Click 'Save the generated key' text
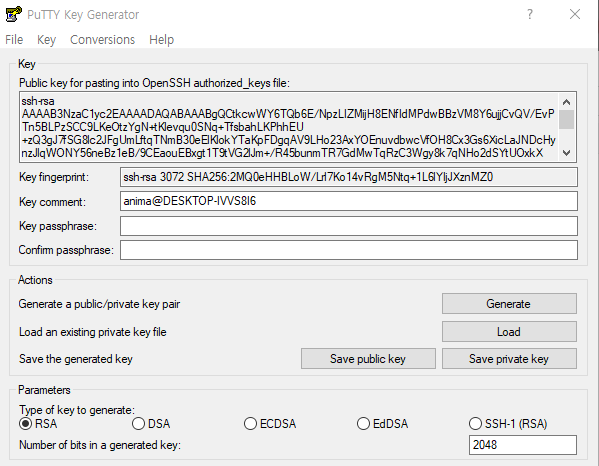The image size is (599, 466). pyautogui.click(x=76, y=359)
